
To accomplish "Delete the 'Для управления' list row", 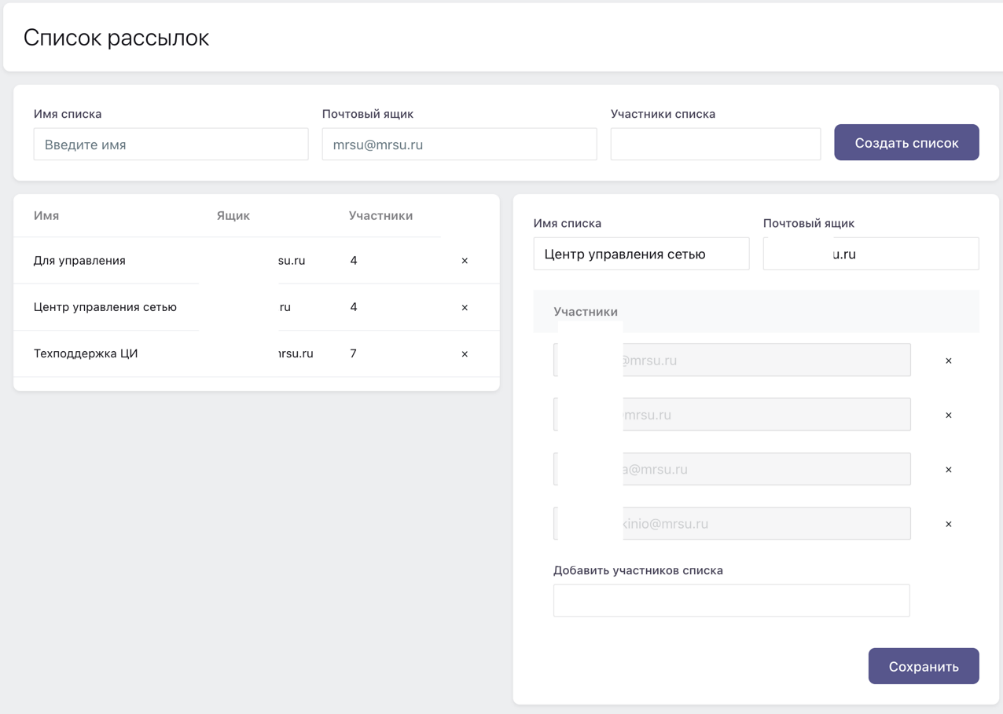I will click(x=464, y=260).
